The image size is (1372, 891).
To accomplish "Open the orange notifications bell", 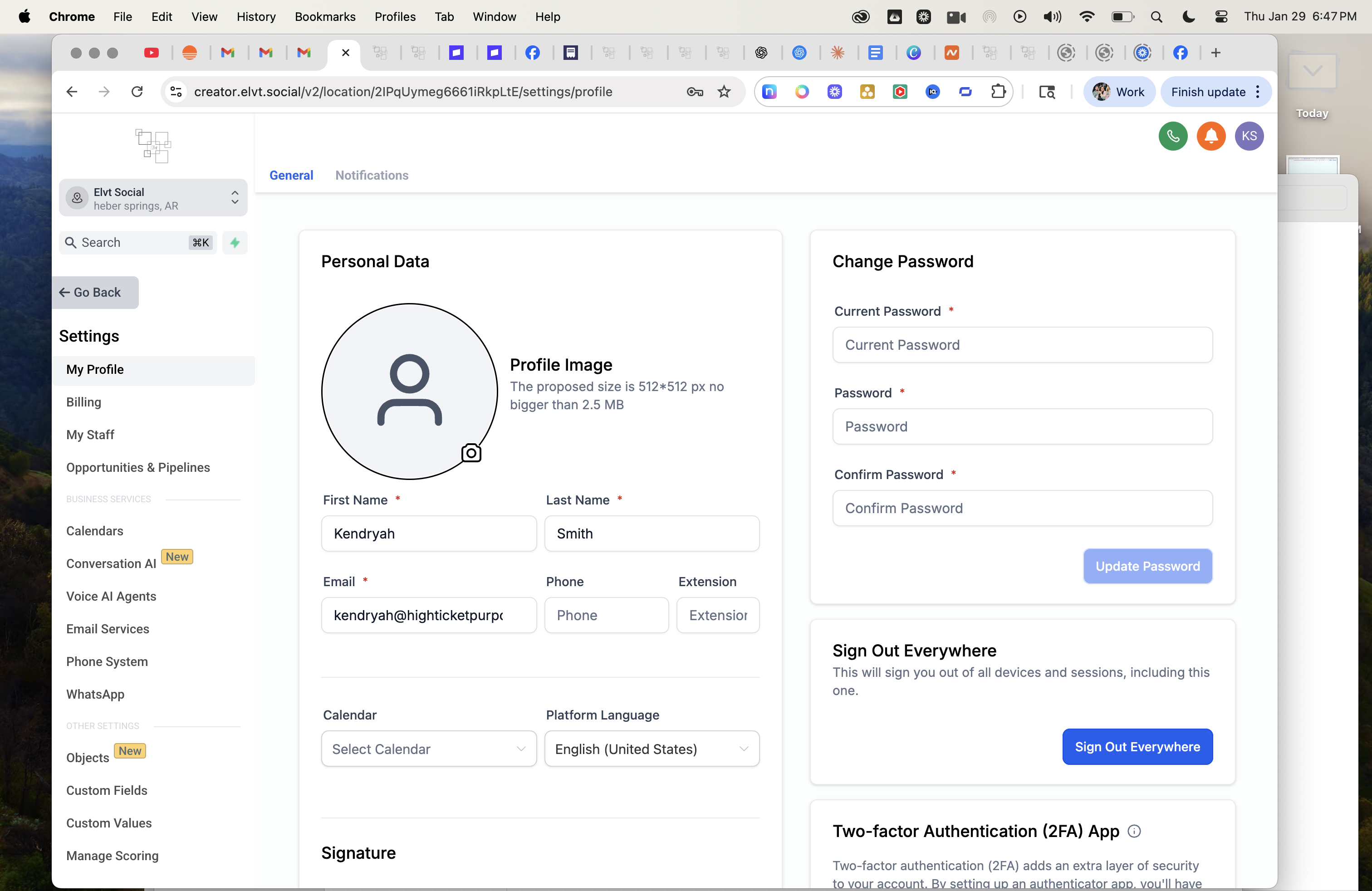I will tap(1210, 136).
